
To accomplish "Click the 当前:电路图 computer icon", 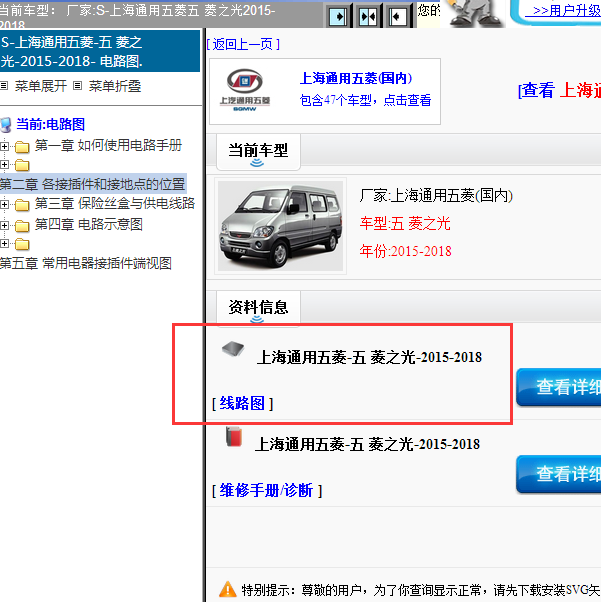I will tap(6, 125).
